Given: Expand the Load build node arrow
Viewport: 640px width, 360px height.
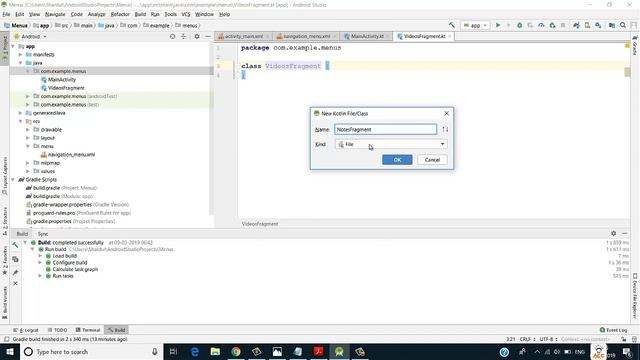Looking at the screenshot, I should (40, 256).
